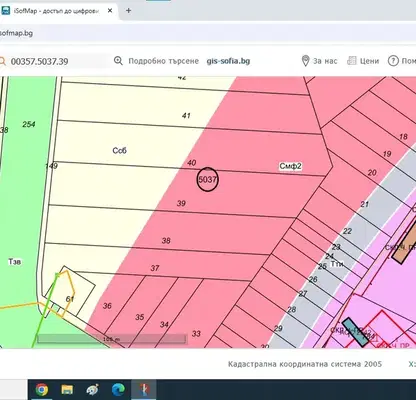Click parcel number 20 on the map
The width and height of the screenshot is (416, 400).
click(372, 173)
